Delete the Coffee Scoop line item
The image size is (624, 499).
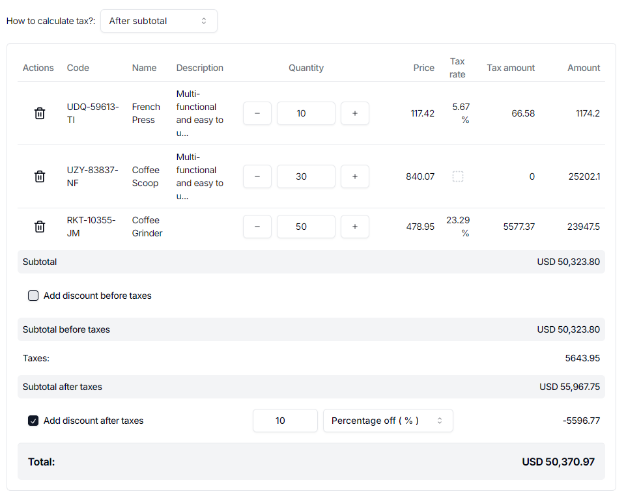(x=40, y=177)
